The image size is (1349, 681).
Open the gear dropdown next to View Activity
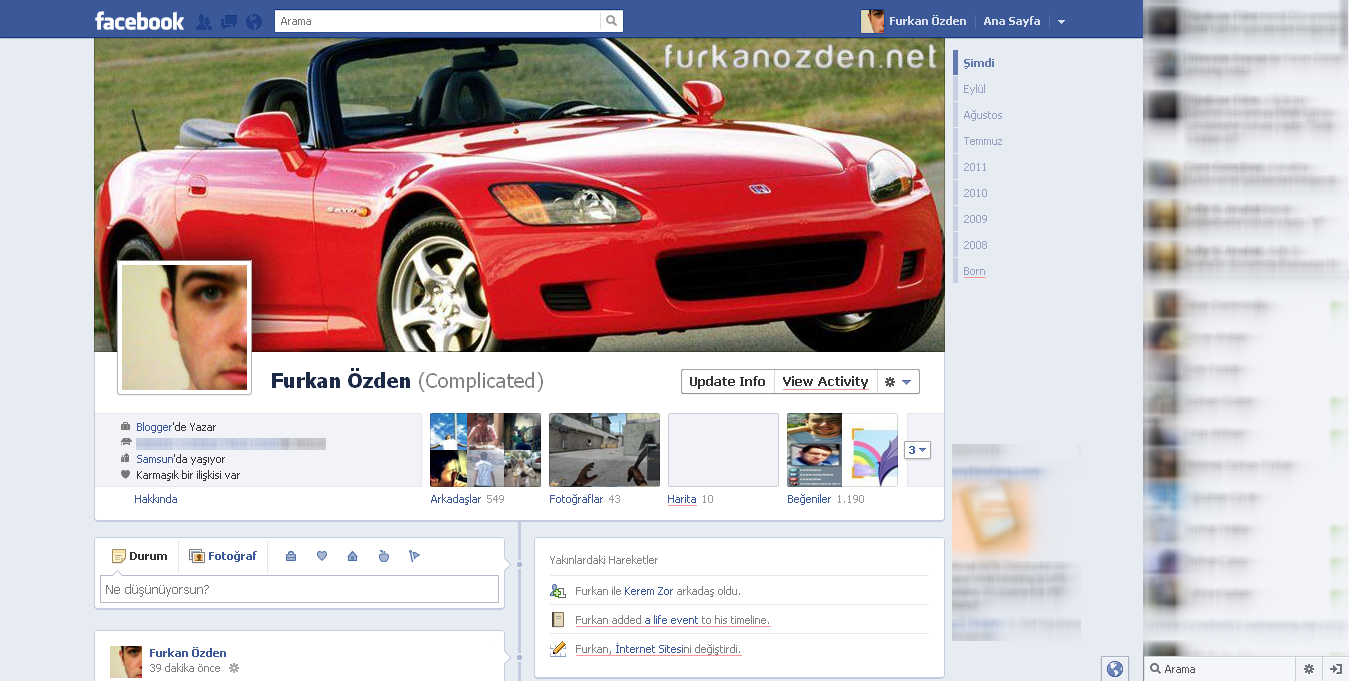[898, 382]
